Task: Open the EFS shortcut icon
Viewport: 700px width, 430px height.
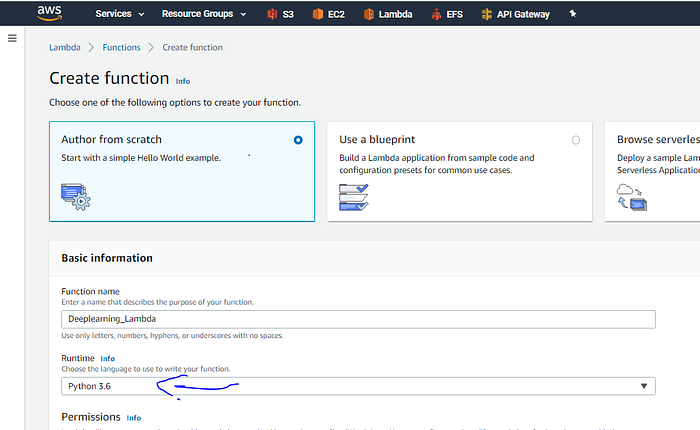Action: click(436, 14)
